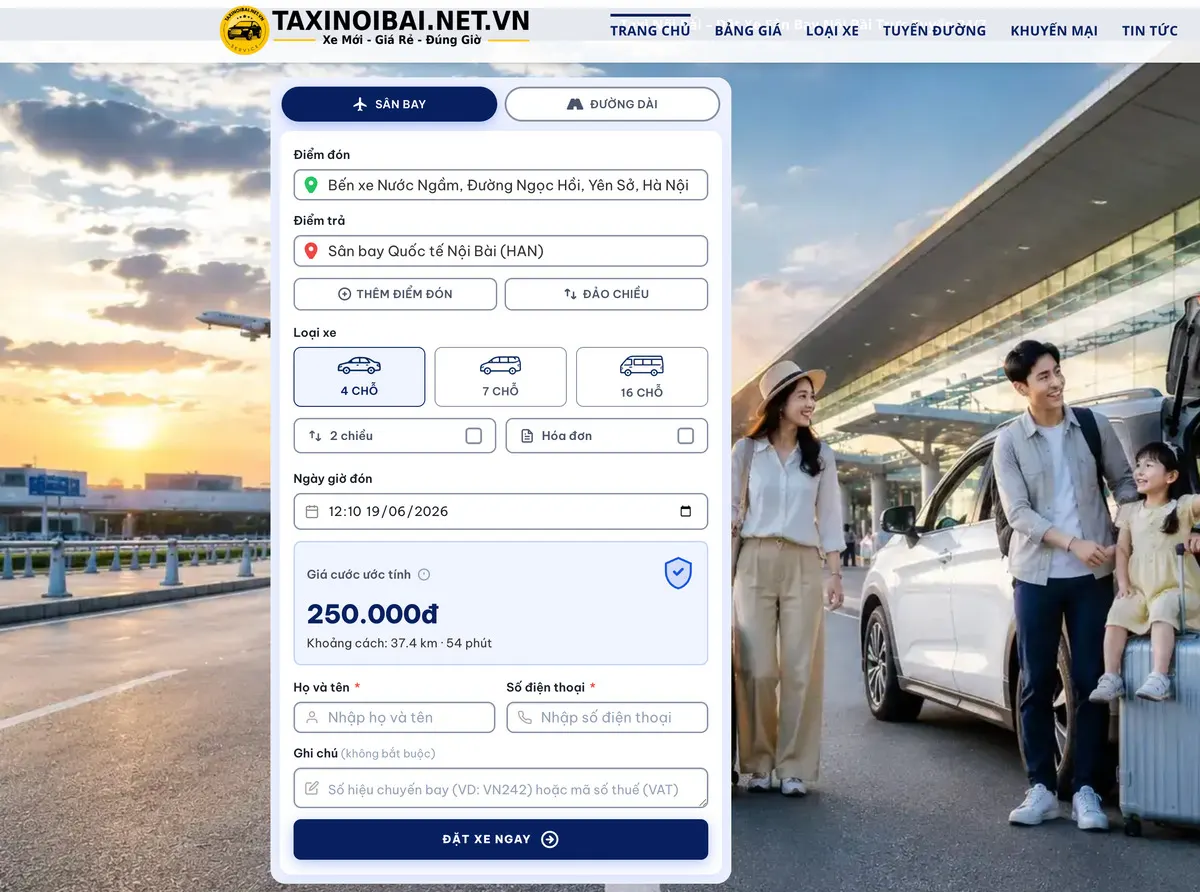This screenshot has height=892, width=1200.
Task: Open the BẢNG GIÁ menu item
Action: point(748,31)
